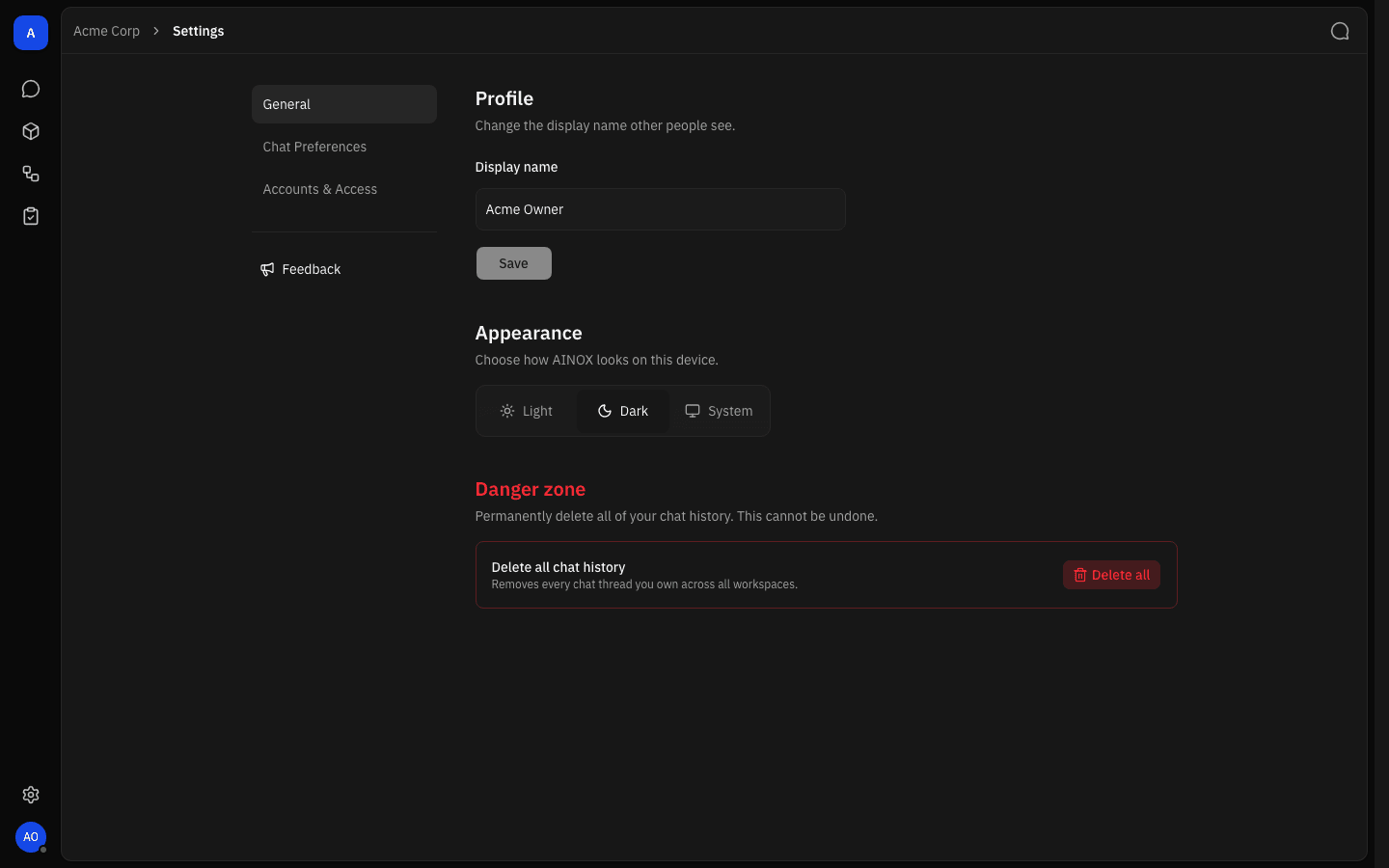Click the Profile heading
The width and height of the screenshot is (1389, 868).
(x=504, y=98)
